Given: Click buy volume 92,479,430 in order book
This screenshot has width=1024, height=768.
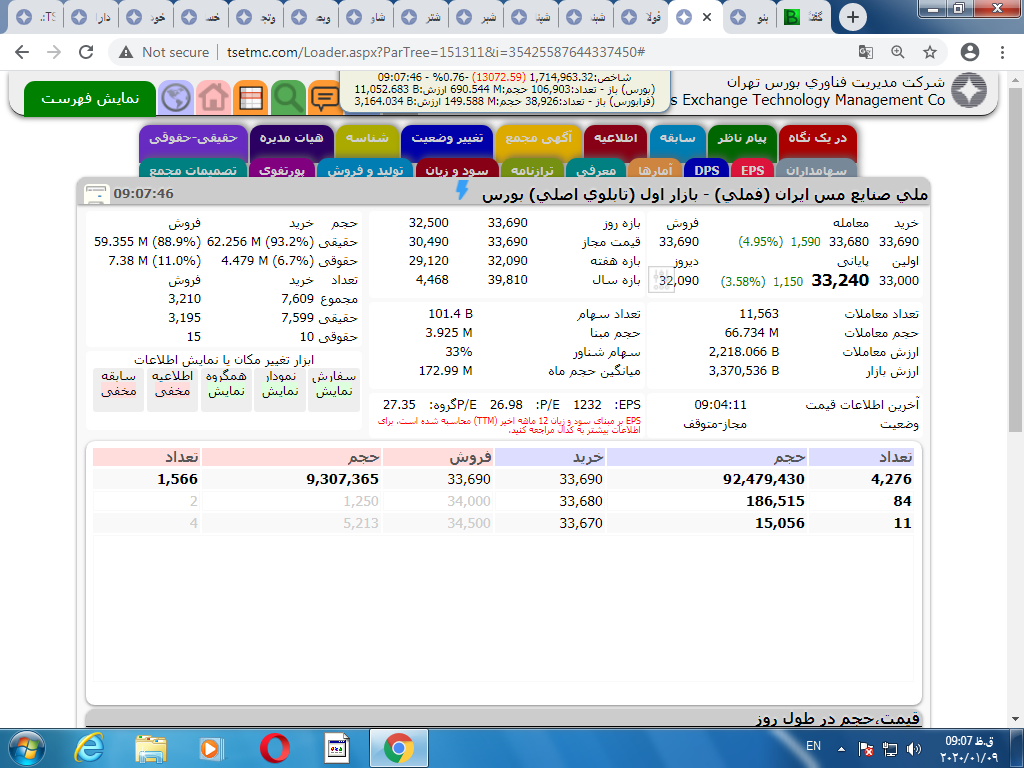Looking at the screenshot, I should point(763,479).
